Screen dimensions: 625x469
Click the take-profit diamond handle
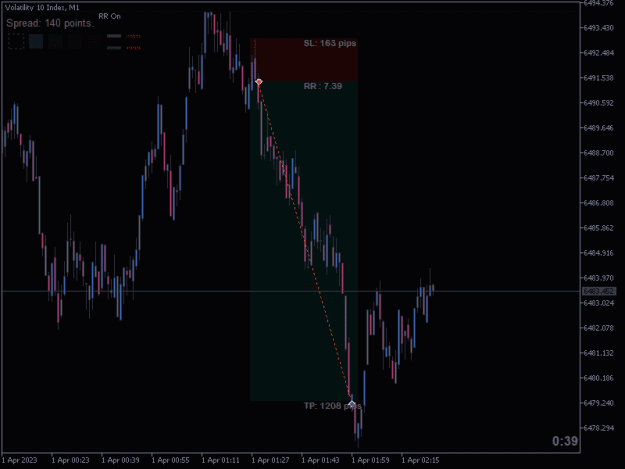(352, 404)
